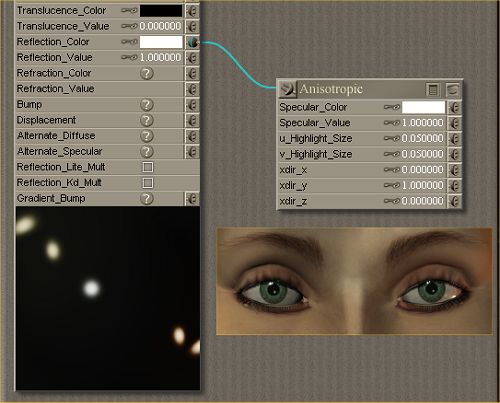500x403 pixels.
Task: Open the Alternate_Specular question mark chooser
Action: (x=147, y=151)
